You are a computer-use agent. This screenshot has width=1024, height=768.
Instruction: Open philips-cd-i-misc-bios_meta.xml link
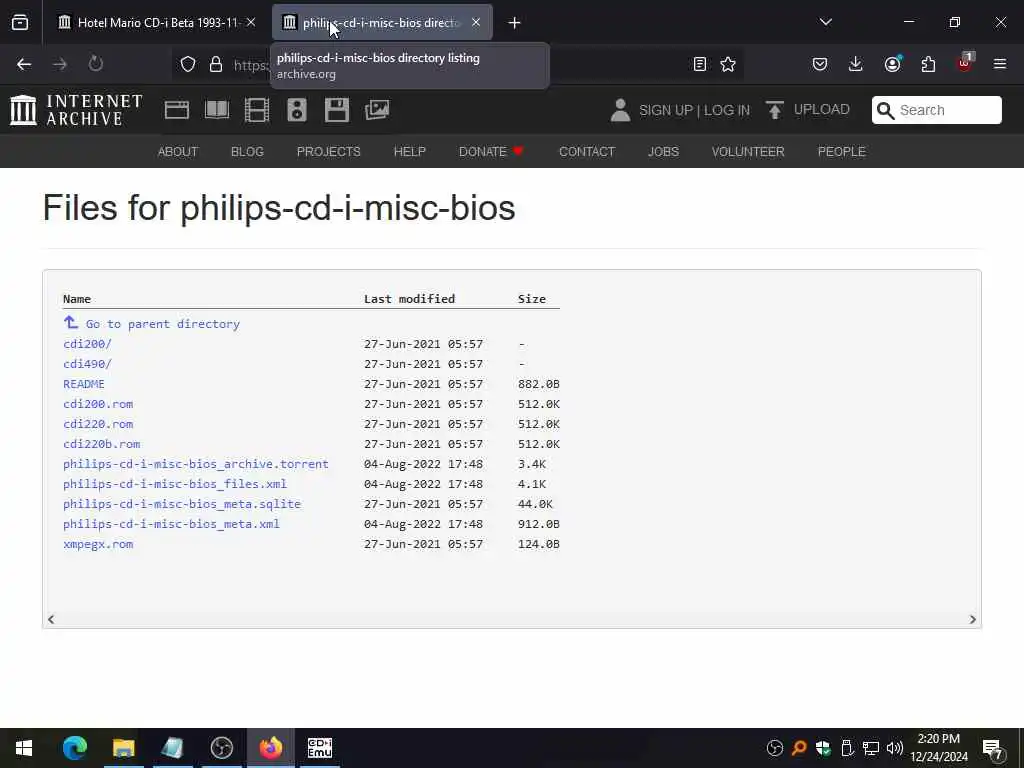click(171, 524)
